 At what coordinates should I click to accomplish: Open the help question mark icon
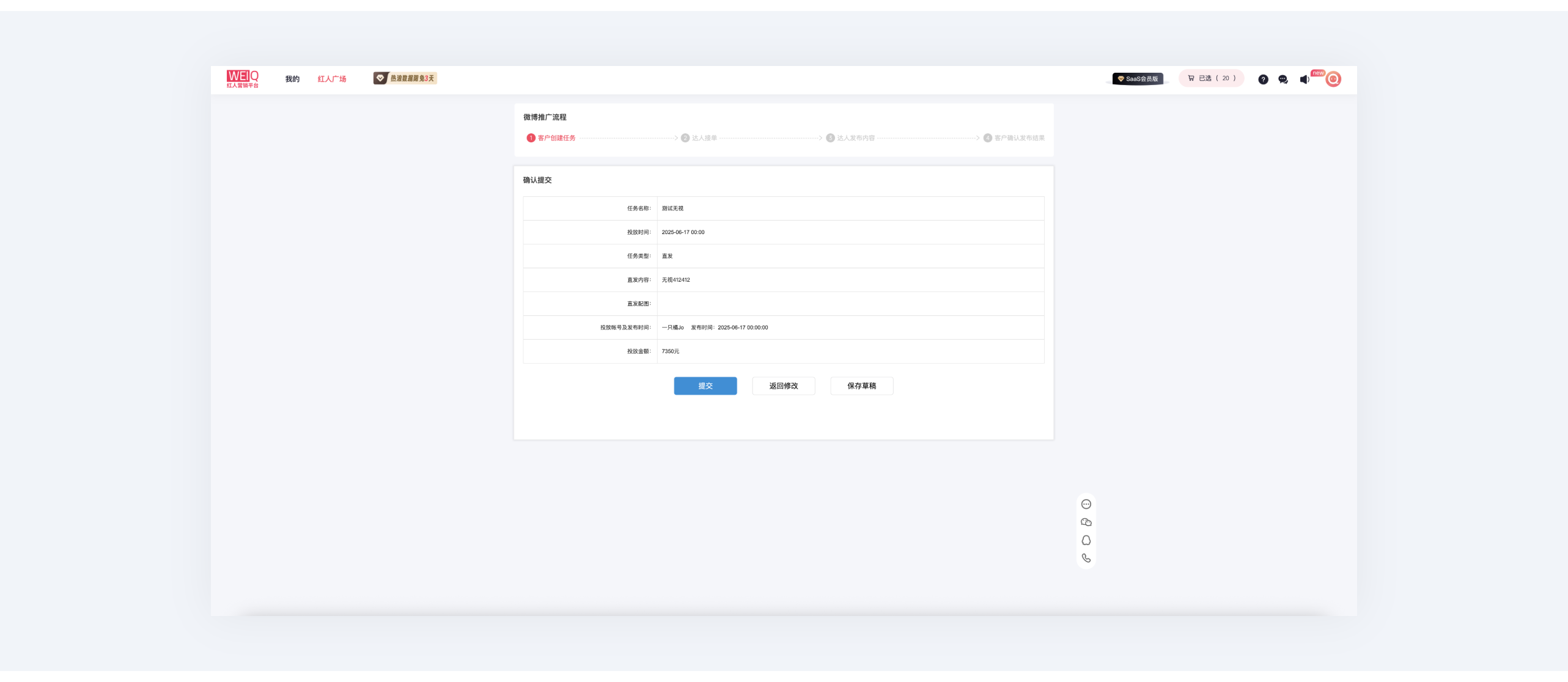pyautogui.click(x=1263, y=79)
